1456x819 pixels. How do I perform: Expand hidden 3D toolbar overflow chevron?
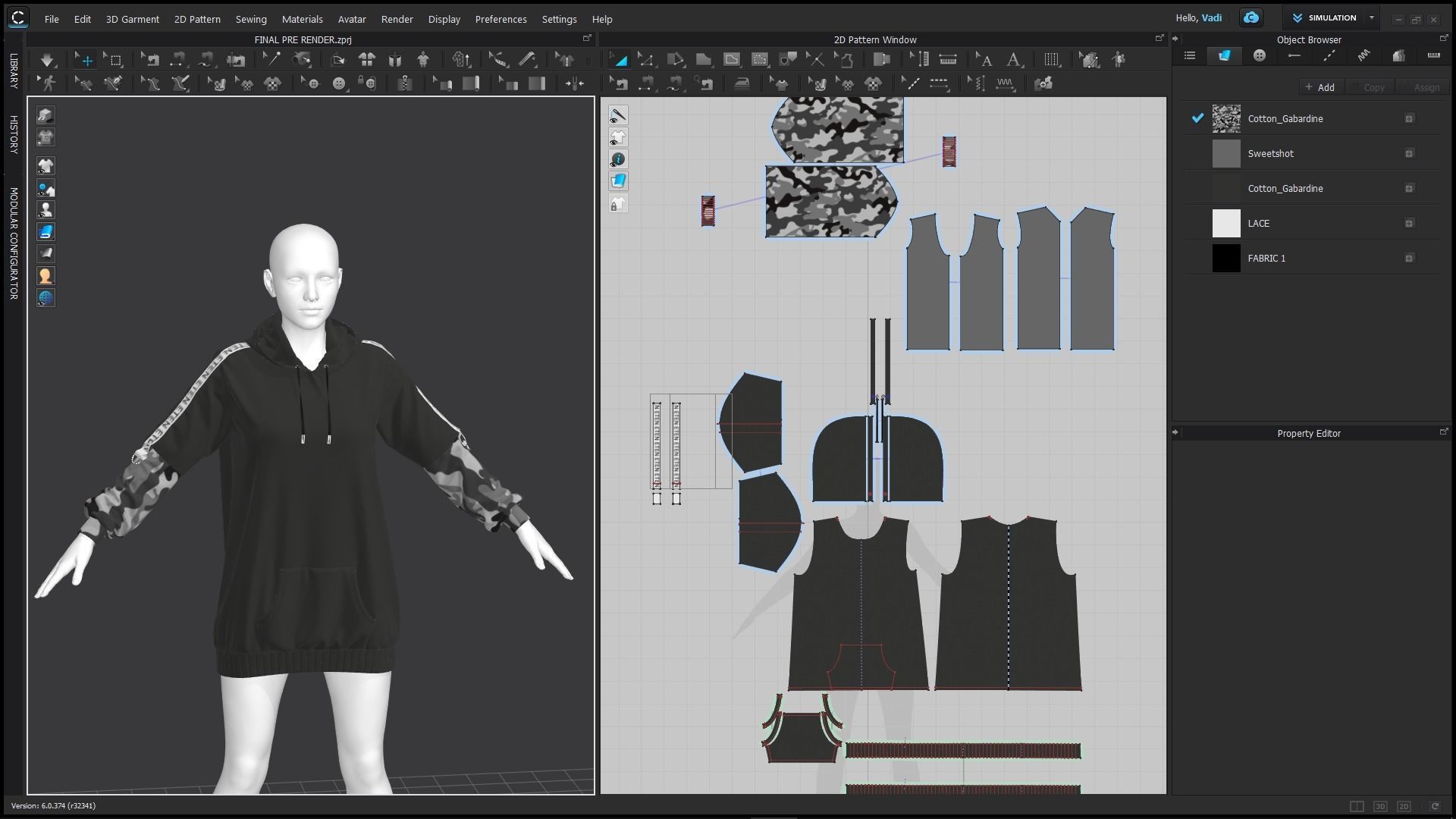tap(588, 60)
